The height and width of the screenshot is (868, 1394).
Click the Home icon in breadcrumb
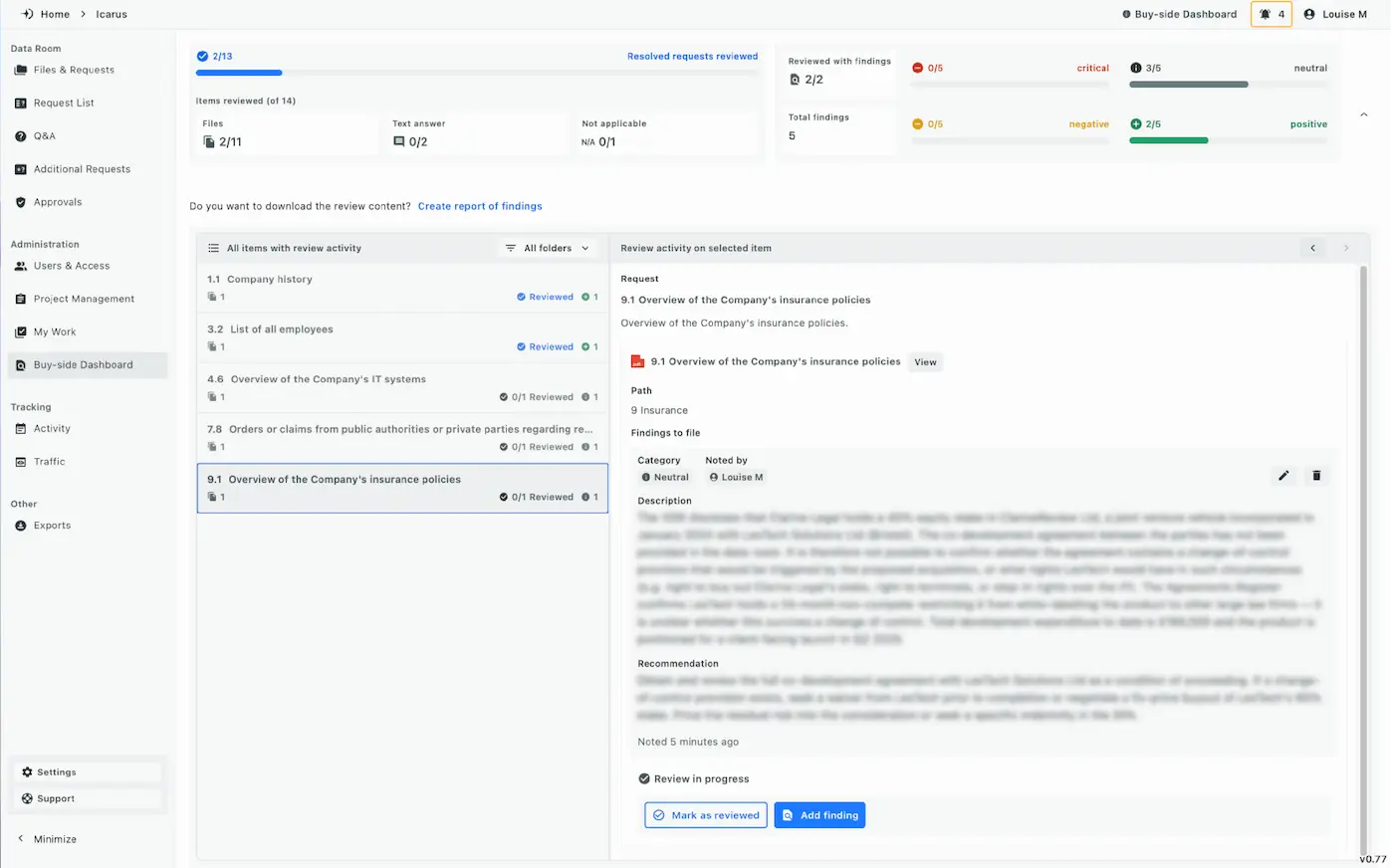27,14
